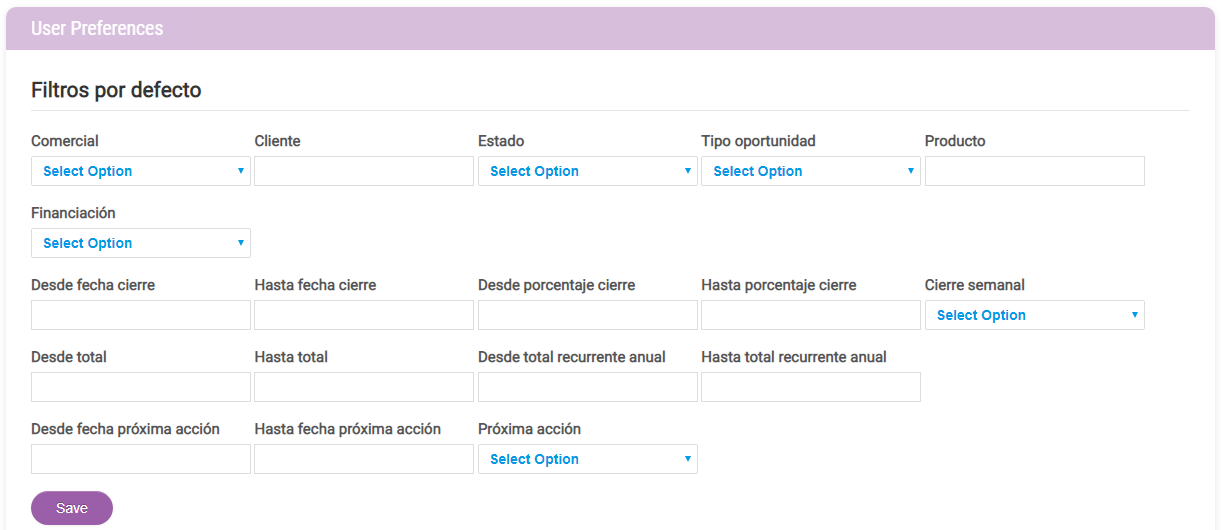
Task: Open the Financiación dropdown
Action: [x=141, y=243]
